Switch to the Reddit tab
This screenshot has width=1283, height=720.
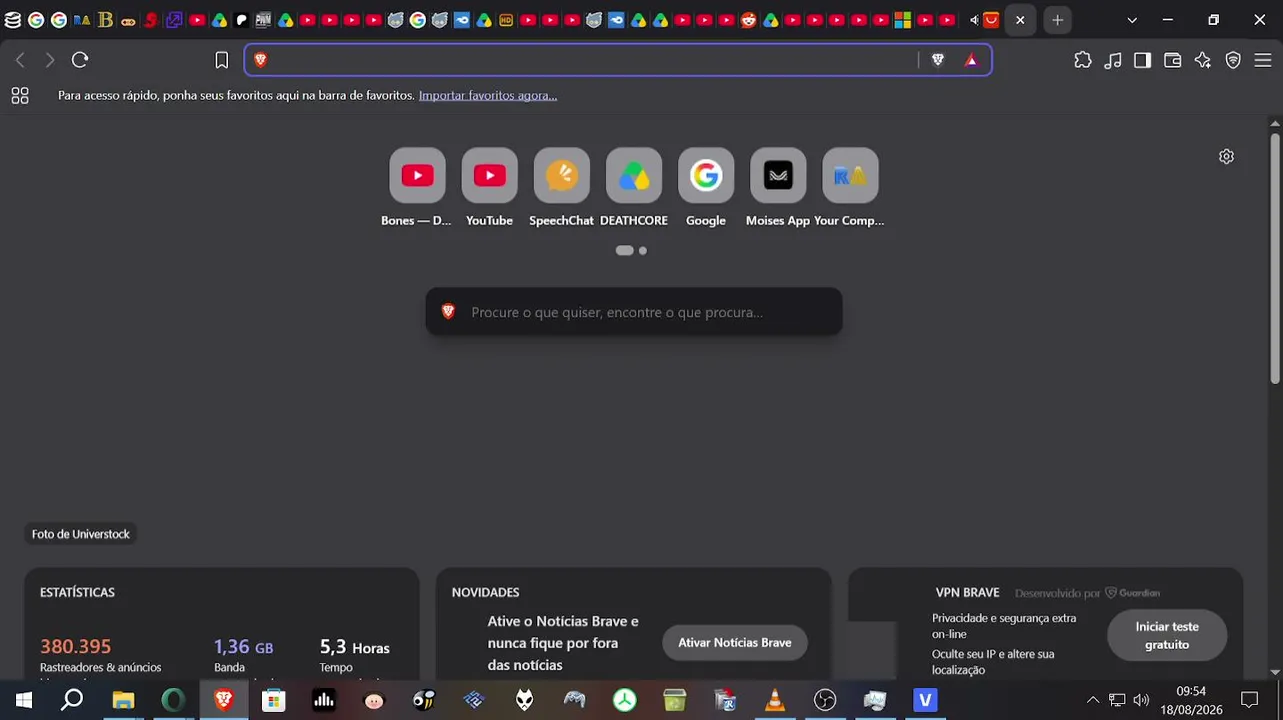[x=748, y=20]
